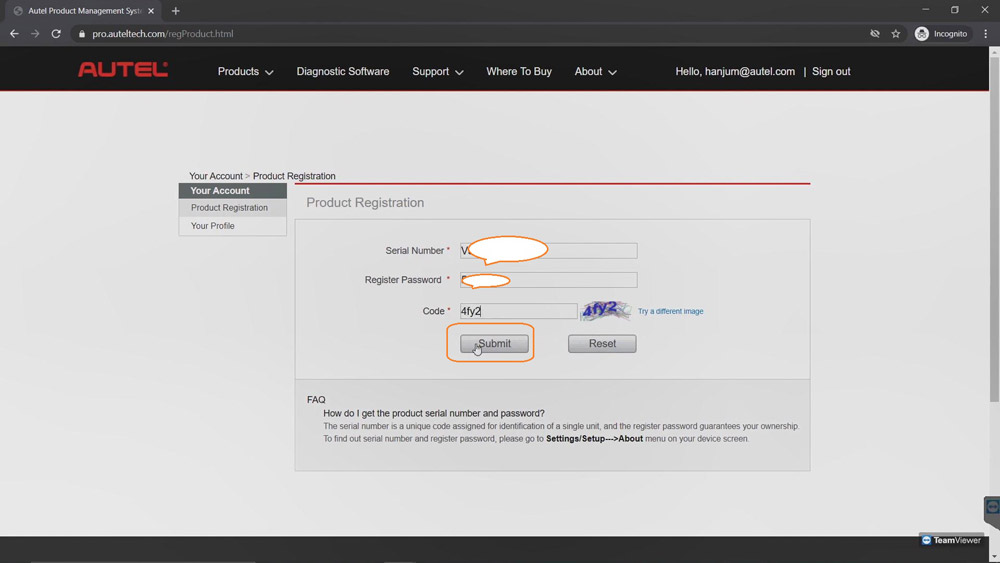Close the Autel Product Management tab
The width and height of the screenshot is (1000, 563).
151,11
